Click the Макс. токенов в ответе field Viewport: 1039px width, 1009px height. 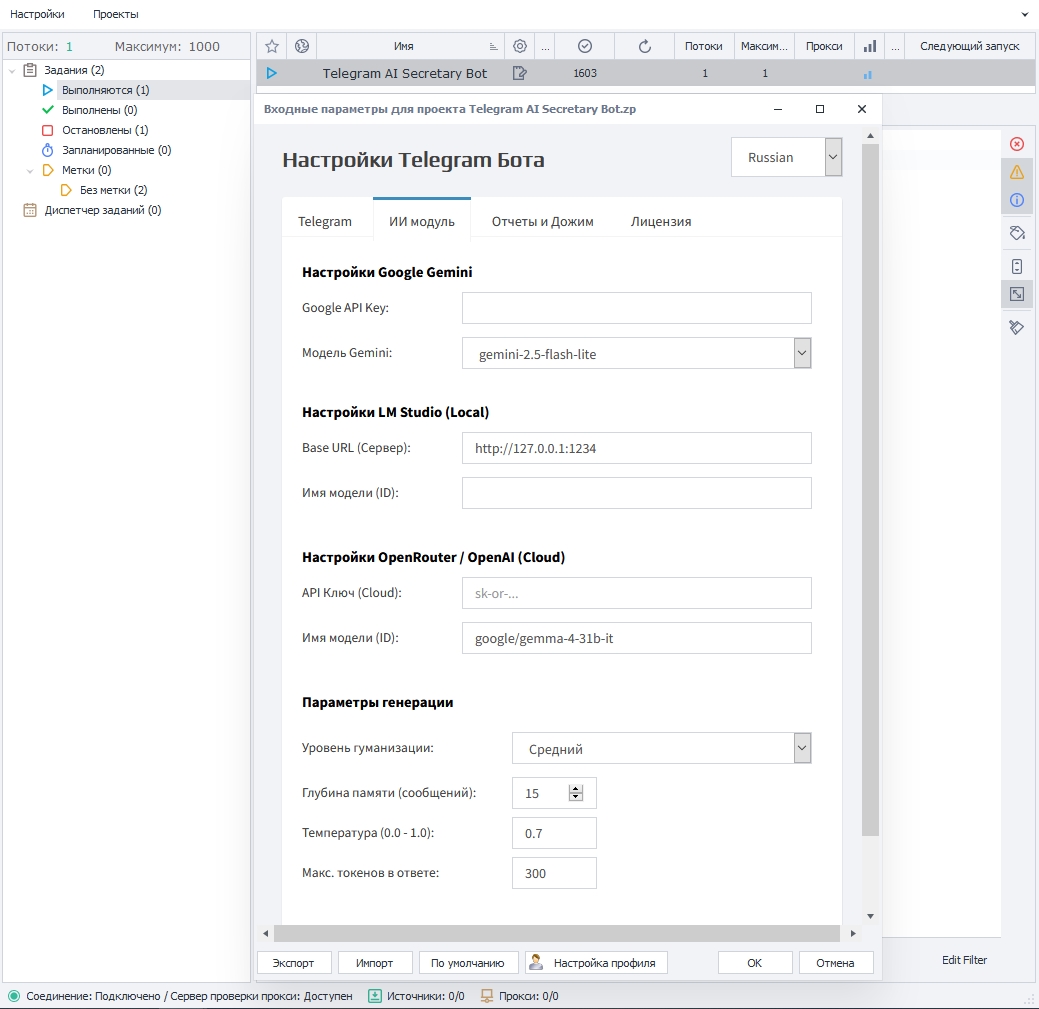[554, 873]
